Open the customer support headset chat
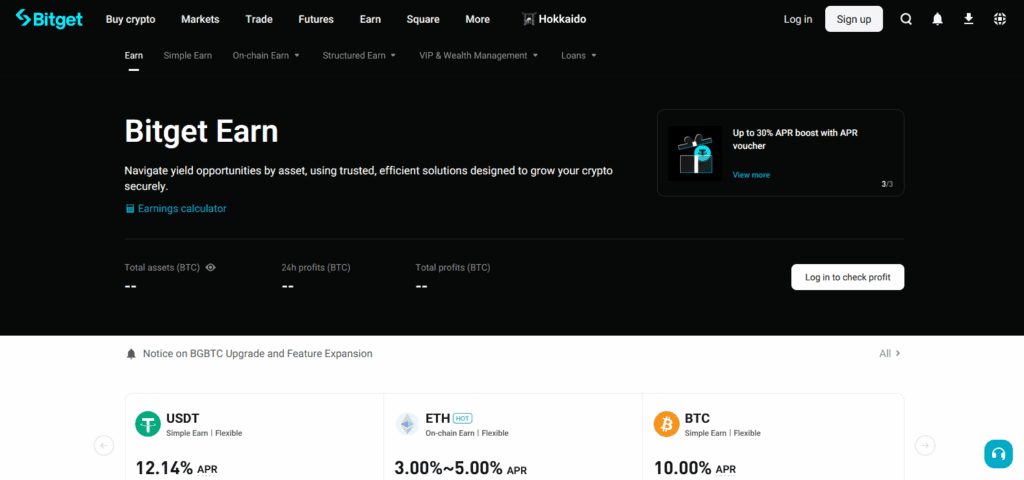The width and height of the screenshot is (1024, 480). click(x=998, y=454)
